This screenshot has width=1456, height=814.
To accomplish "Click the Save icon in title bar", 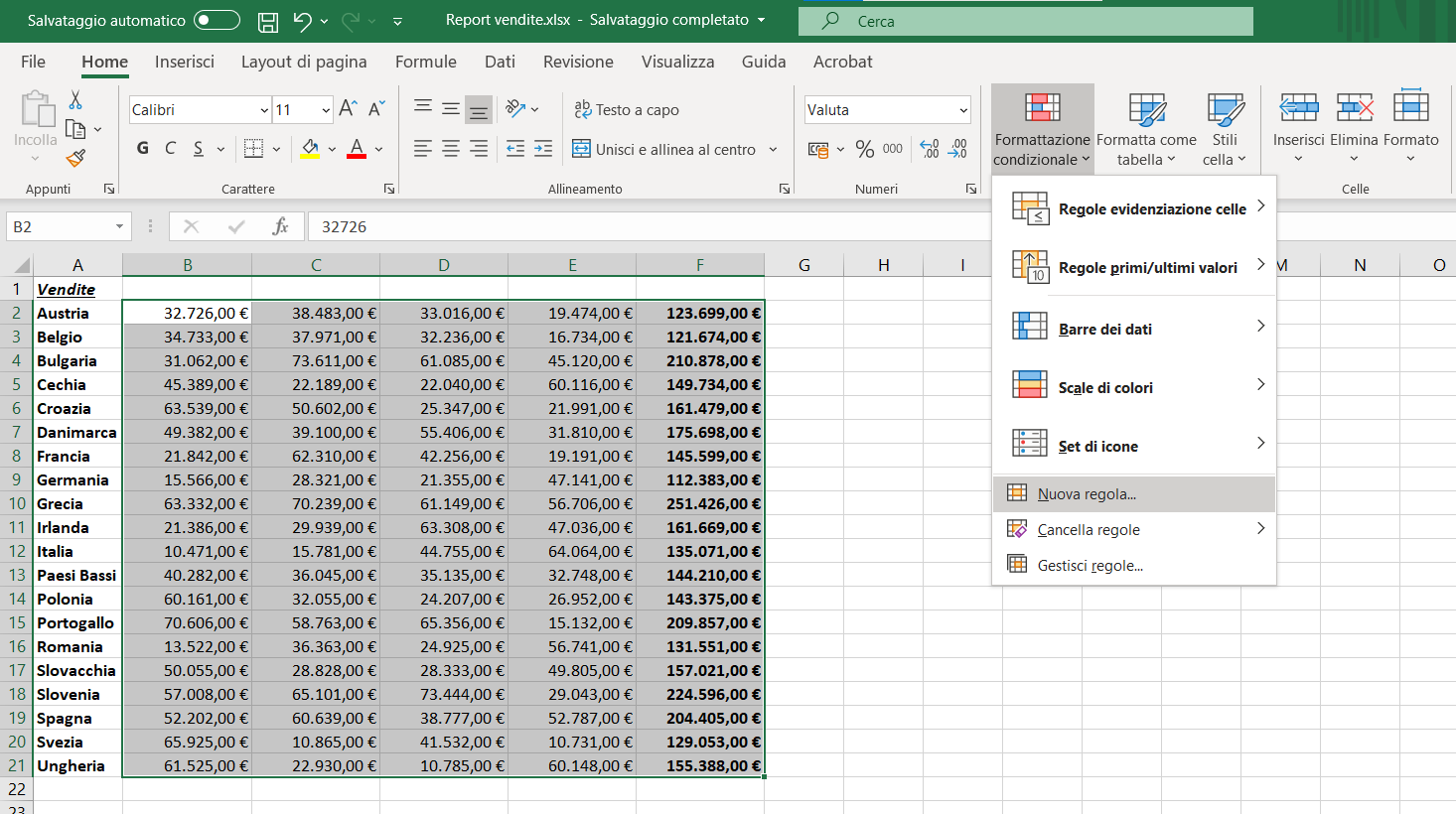I will 267,21.
